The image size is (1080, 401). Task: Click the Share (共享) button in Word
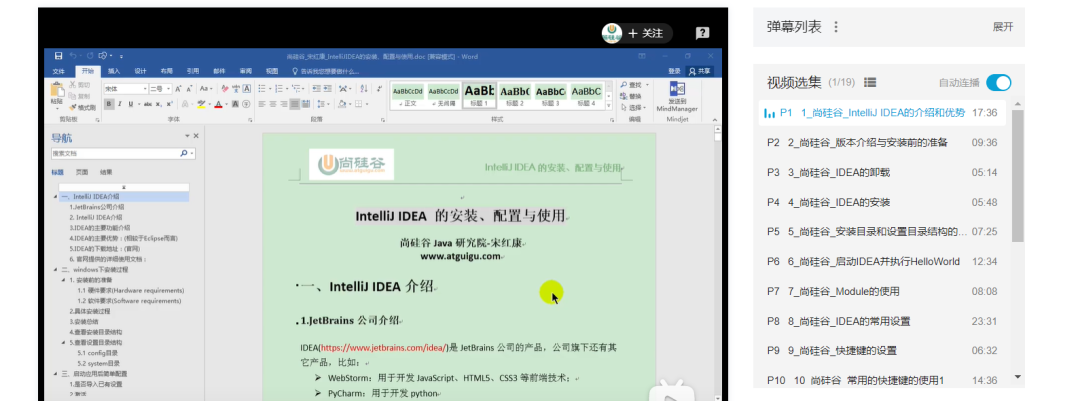click(700, 71)
